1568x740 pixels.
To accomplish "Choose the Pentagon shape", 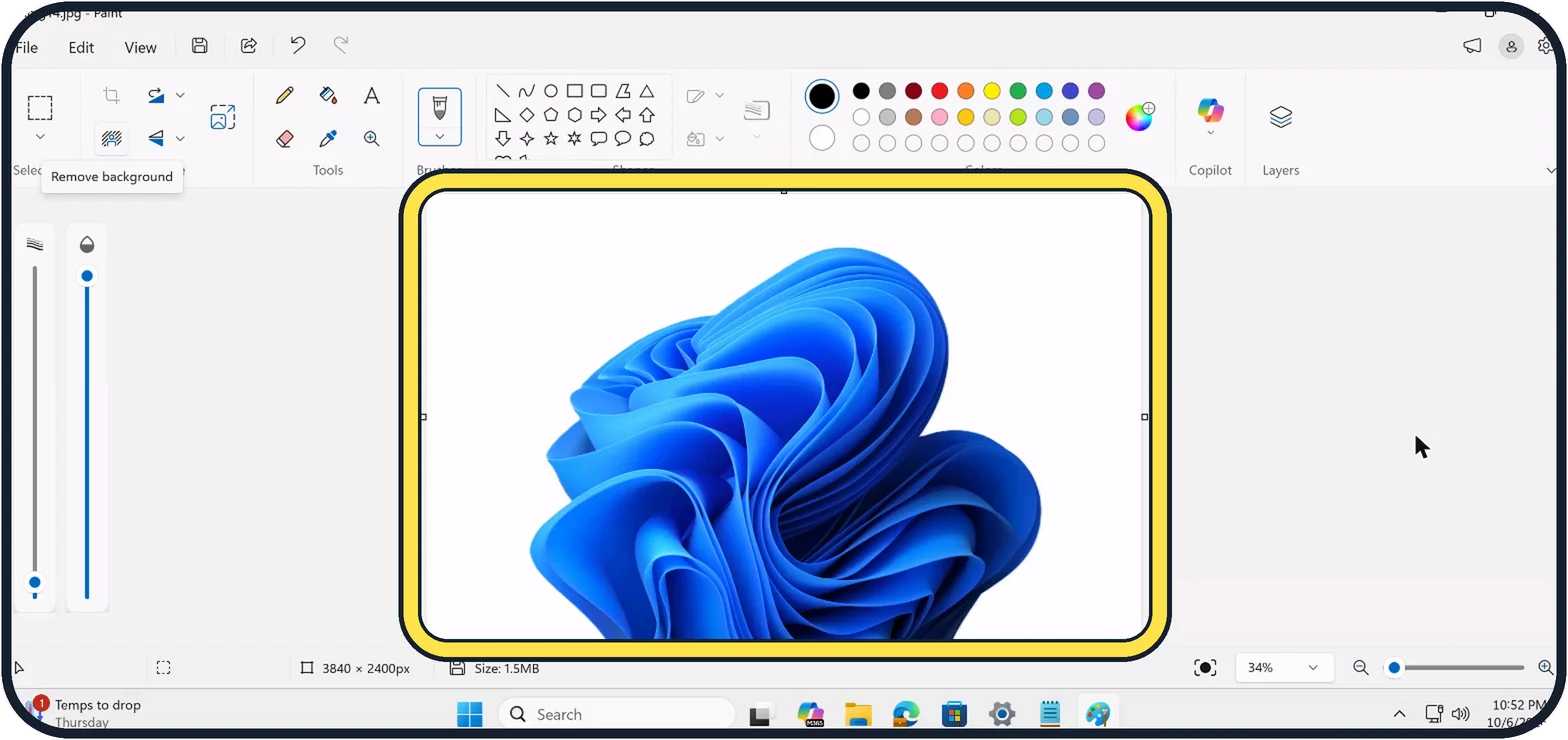I will (551, 115).
